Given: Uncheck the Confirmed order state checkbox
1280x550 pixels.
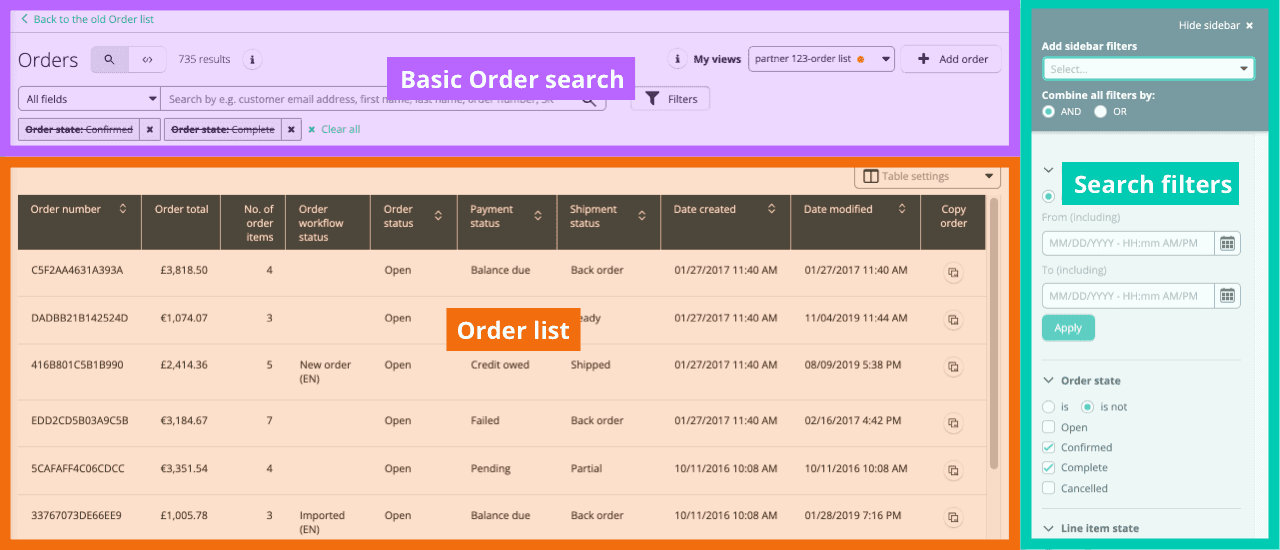Looking at the screenshot, I should point(1048,448).
